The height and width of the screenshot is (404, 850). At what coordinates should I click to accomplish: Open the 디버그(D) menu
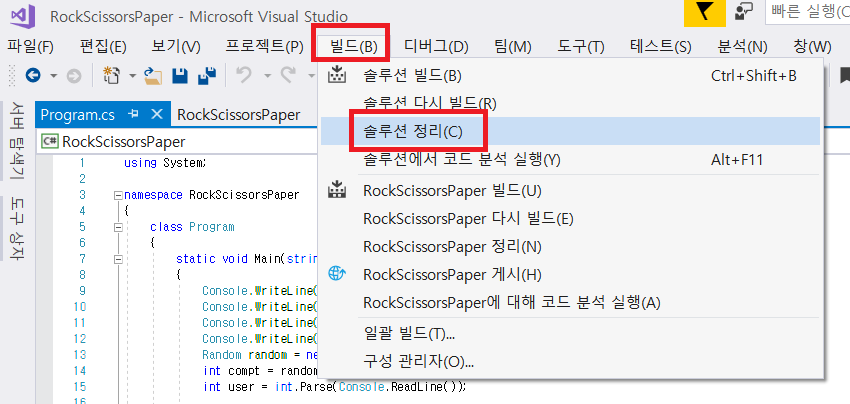tap(436, 47)
